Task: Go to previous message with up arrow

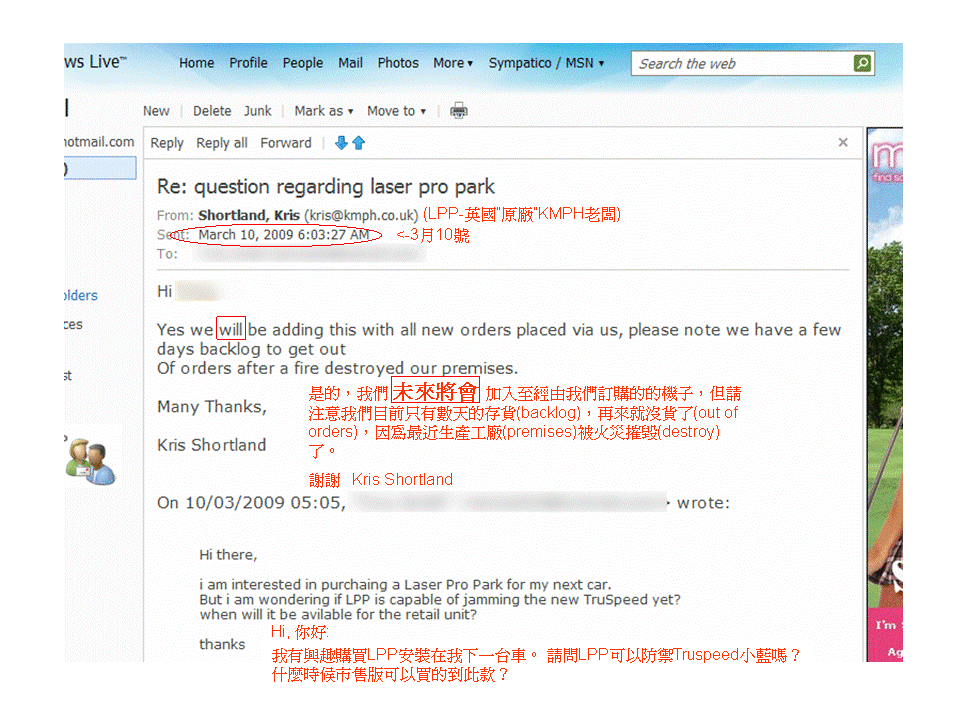Action: [x=359, y=143]
